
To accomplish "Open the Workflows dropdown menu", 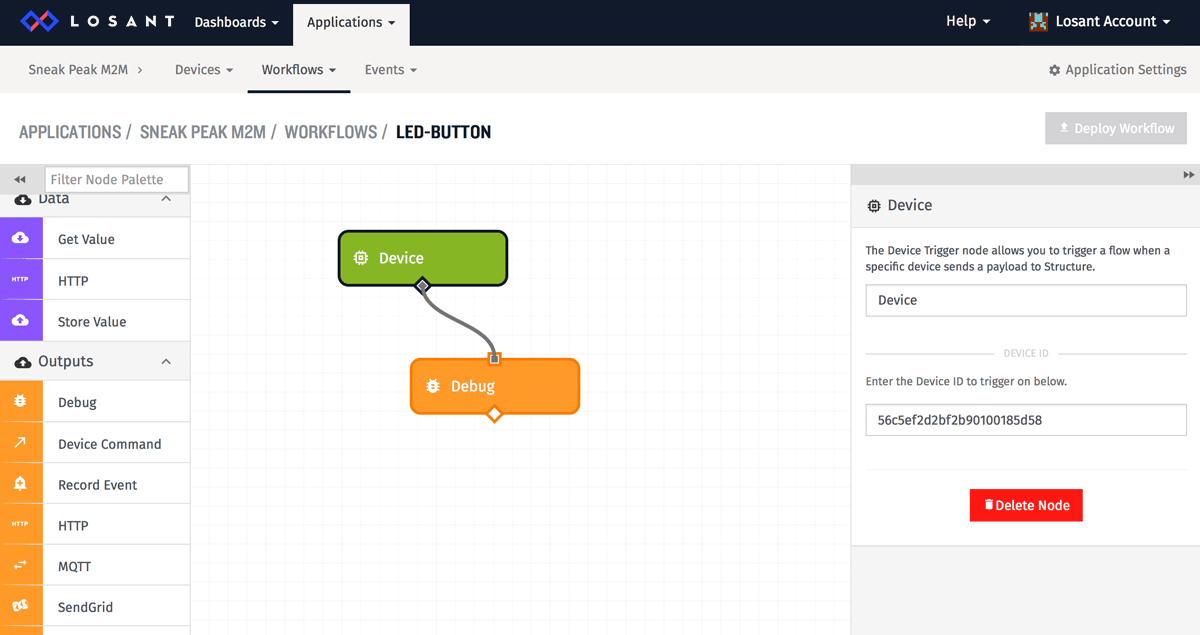I will 299,70.
